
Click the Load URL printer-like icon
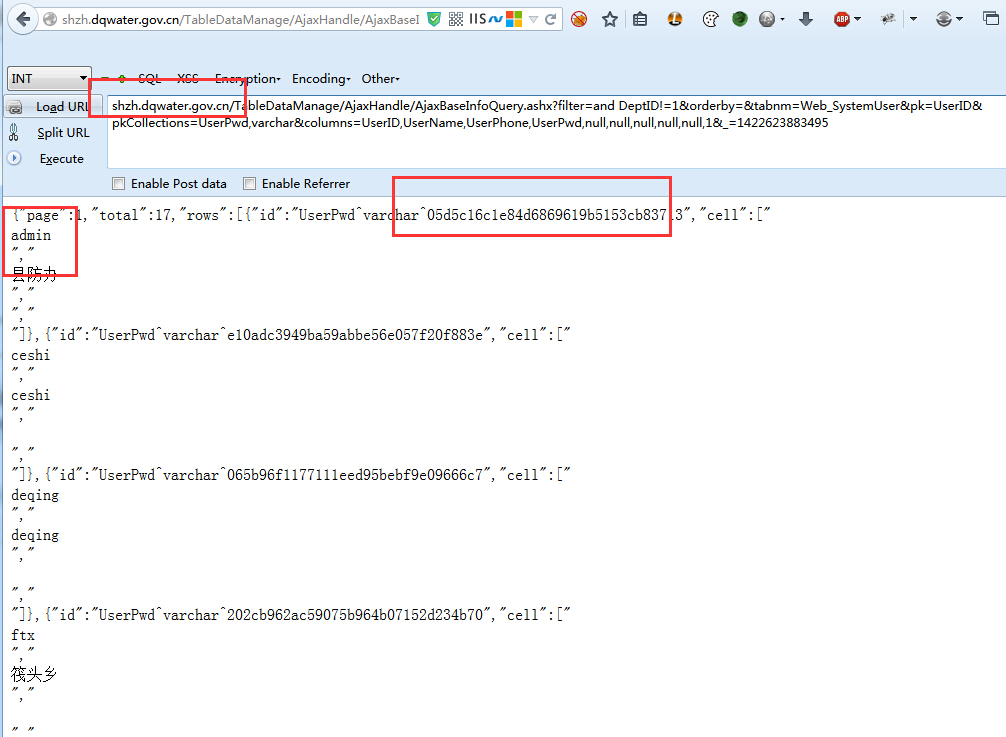coord(15,107)
